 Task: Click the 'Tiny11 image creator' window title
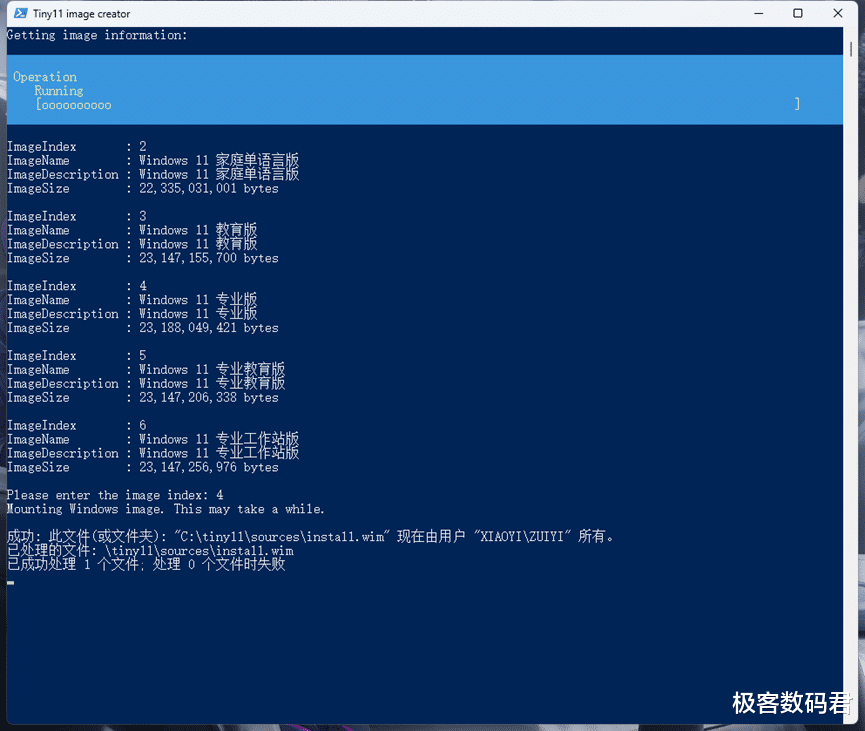(x=82, y=13)
